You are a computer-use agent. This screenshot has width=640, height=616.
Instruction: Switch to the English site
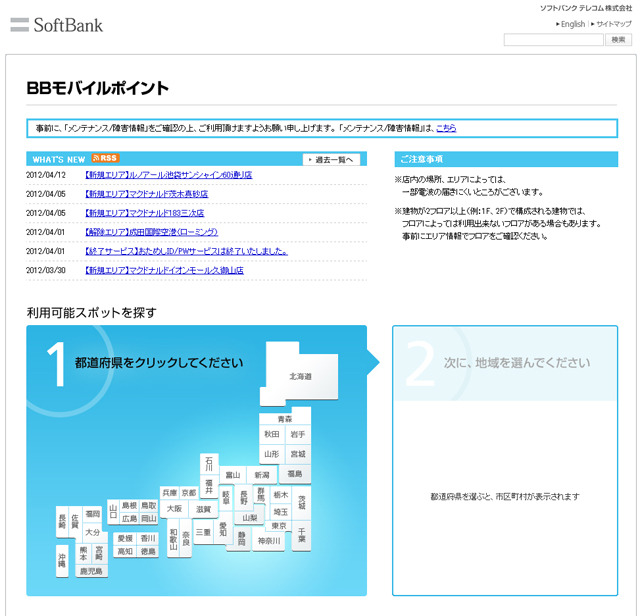(571, 24)
